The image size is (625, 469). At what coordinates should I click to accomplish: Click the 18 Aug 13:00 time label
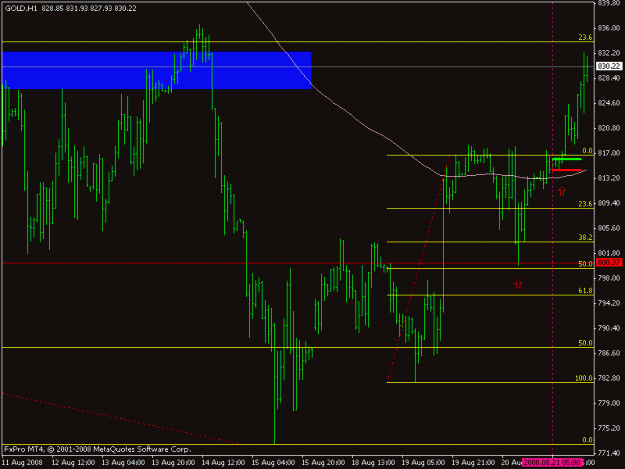point(373,463)
